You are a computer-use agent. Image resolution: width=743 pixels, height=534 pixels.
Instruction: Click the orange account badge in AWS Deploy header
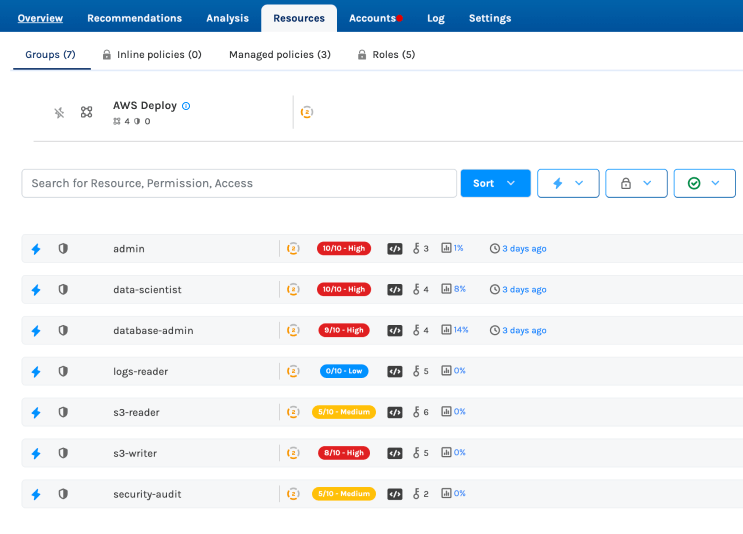point(307,112)
